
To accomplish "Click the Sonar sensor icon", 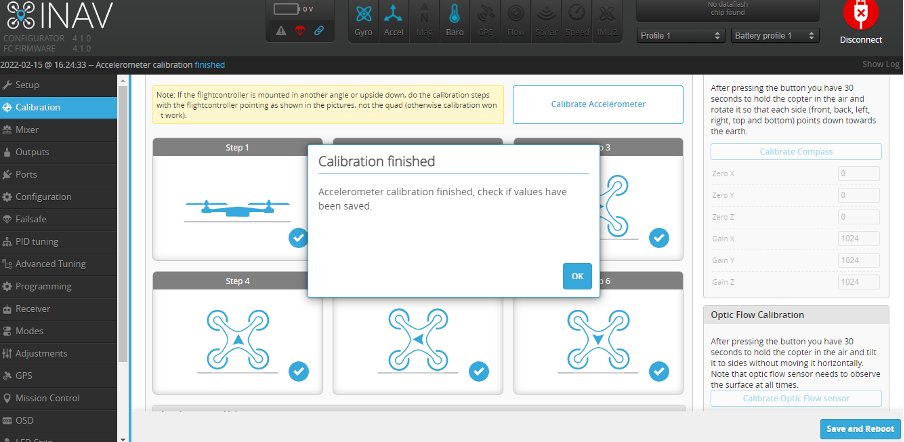I will click(x=546, y=20).
